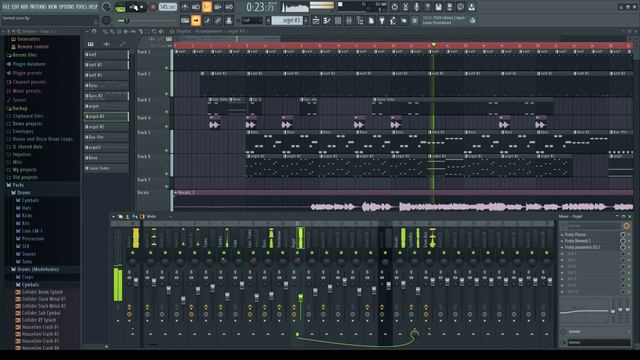The image size is (640, 360).
Task: Open Fruity Reeverb 2 slot arrow
Action: click(562, 241)
